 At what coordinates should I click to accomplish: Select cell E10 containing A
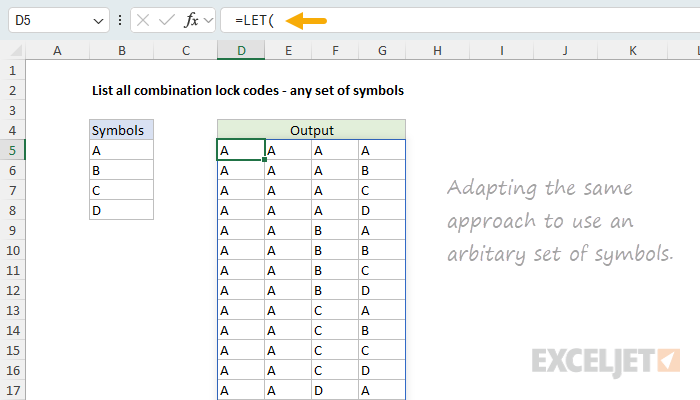(x=288, y=250)
